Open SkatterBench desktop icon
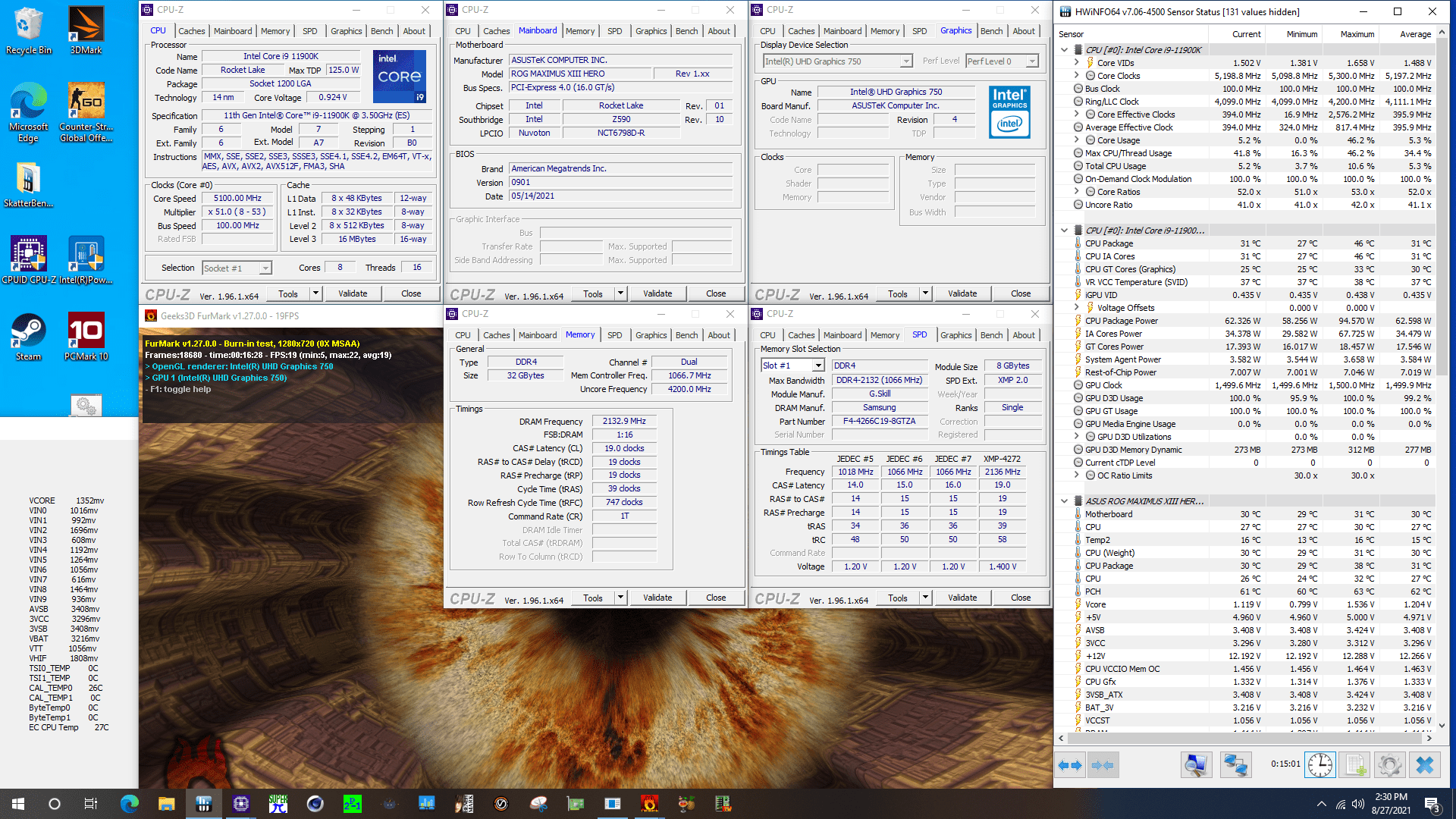The width and height of the screenshot is (1456, 819). click(28, 186)
